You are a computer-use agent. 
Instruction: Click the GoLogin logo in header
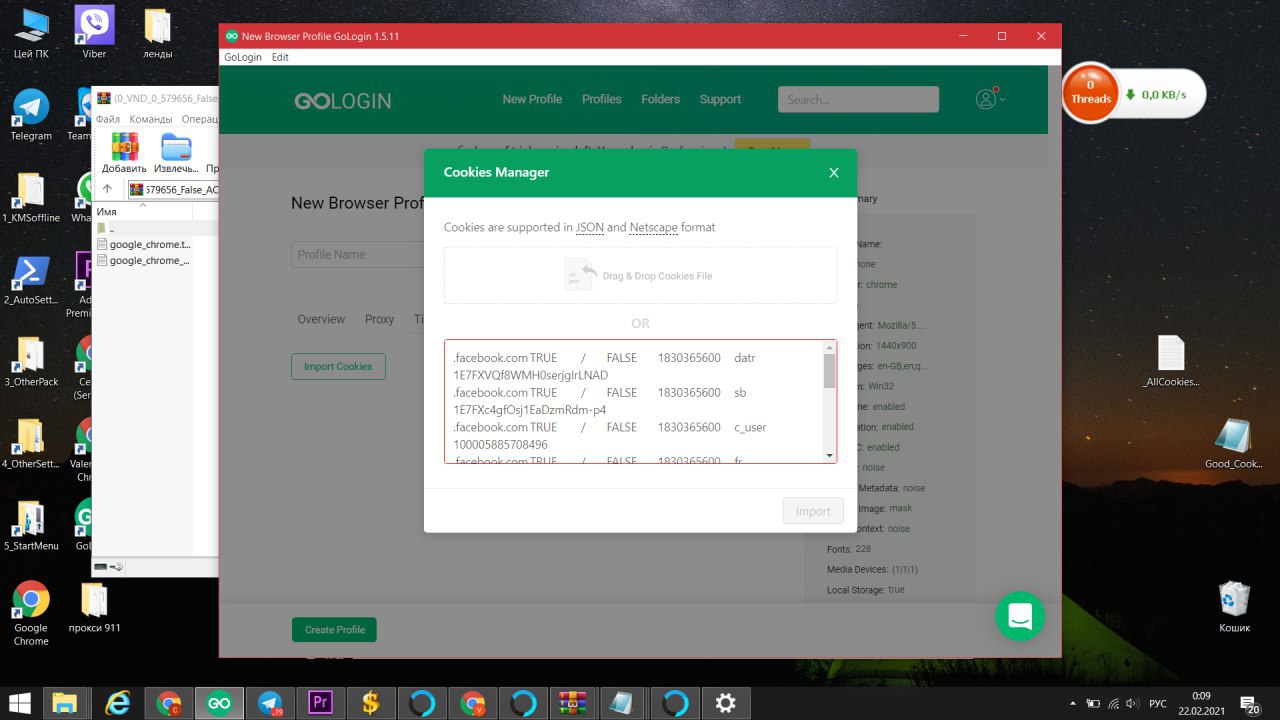(x=342, y=100)
